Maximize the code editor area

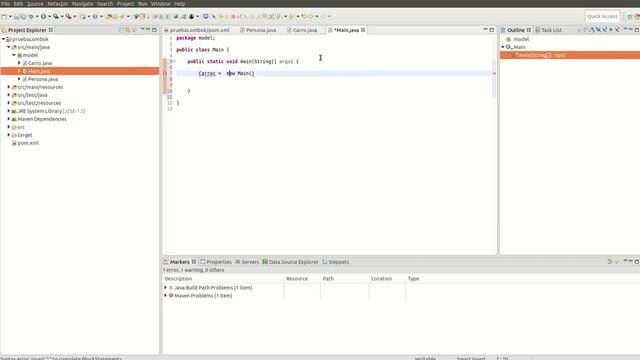491,30
